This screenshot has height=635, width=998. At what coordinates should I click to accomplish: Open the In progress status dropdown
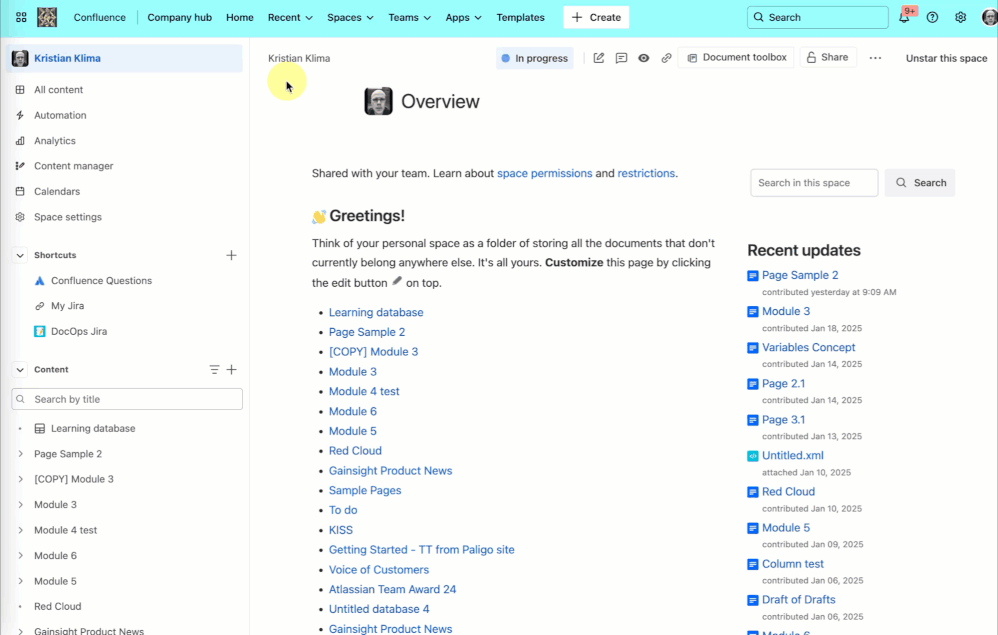click(x=535, y=58)
